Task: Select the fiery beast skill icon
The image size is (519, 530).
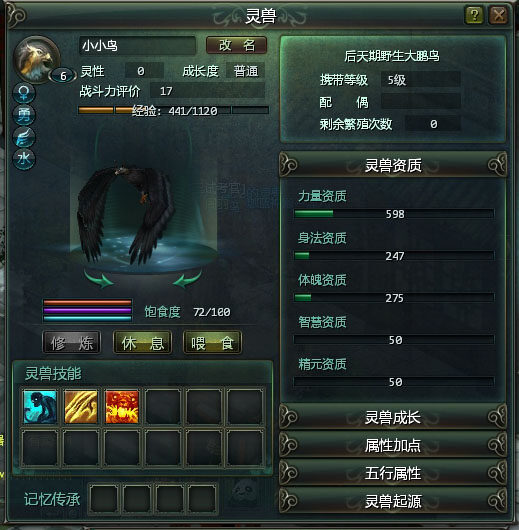Action: (122, 407)
